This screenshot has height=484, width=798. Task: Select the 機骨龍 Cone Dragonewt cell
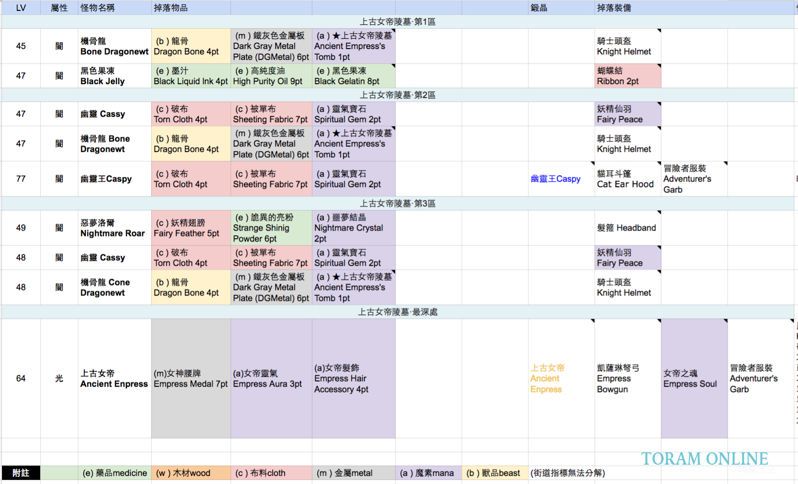115,288
